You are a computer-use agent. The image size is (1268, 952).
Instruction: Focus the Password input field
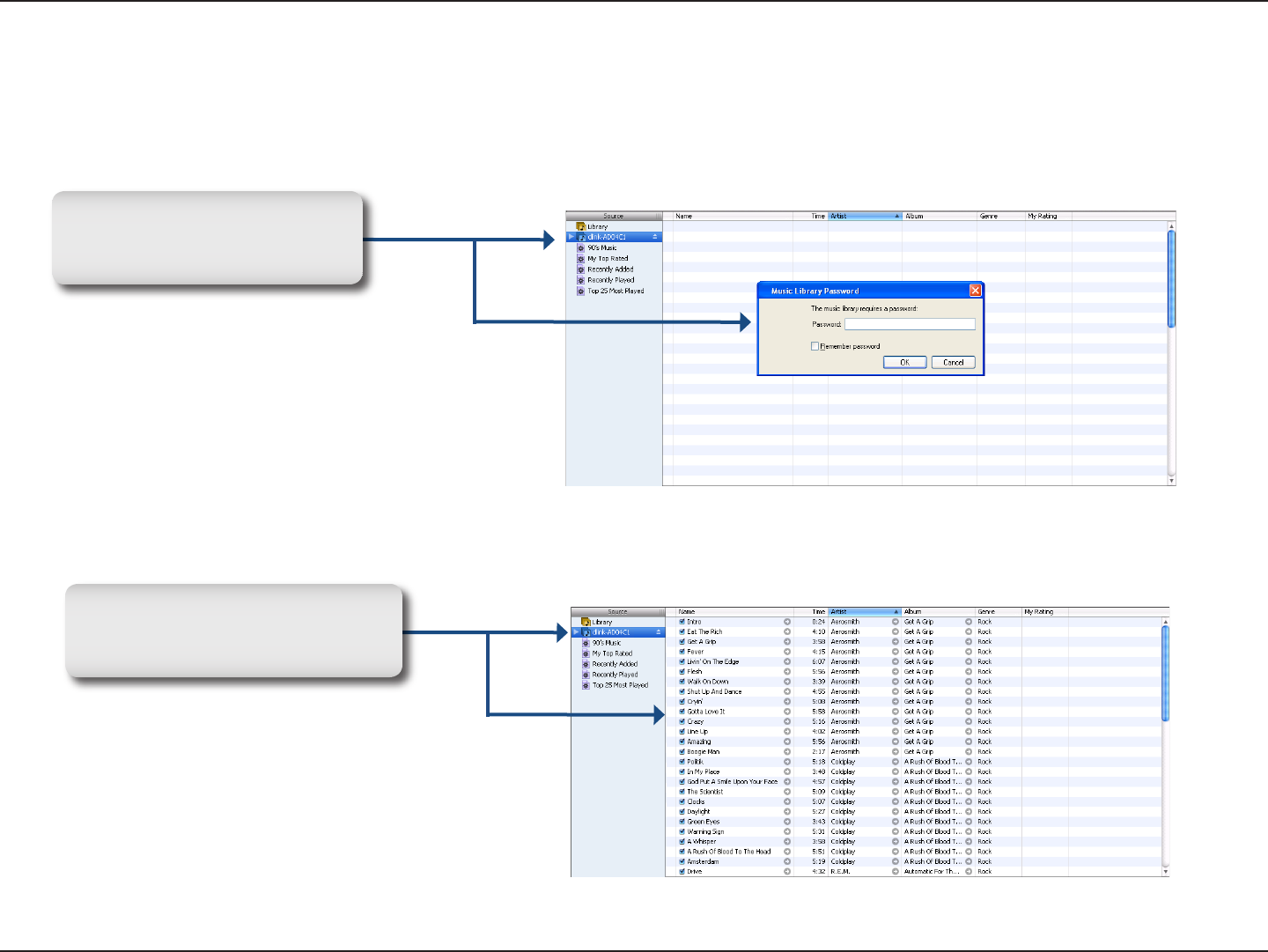click(x=910, y=324)
